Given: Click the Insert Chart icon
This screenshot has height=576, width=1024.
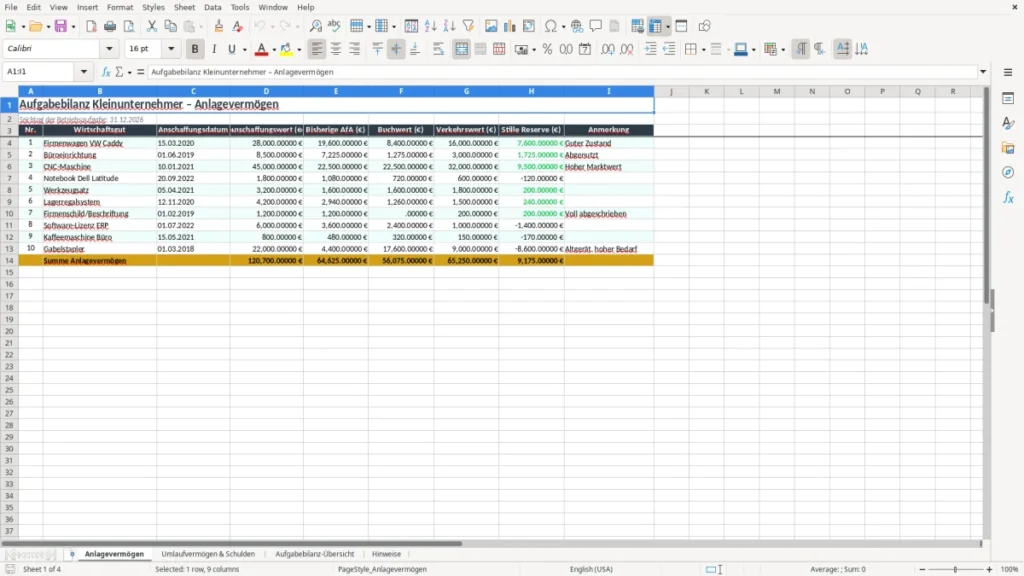Looking at the screenshot, I should point(510,26).
